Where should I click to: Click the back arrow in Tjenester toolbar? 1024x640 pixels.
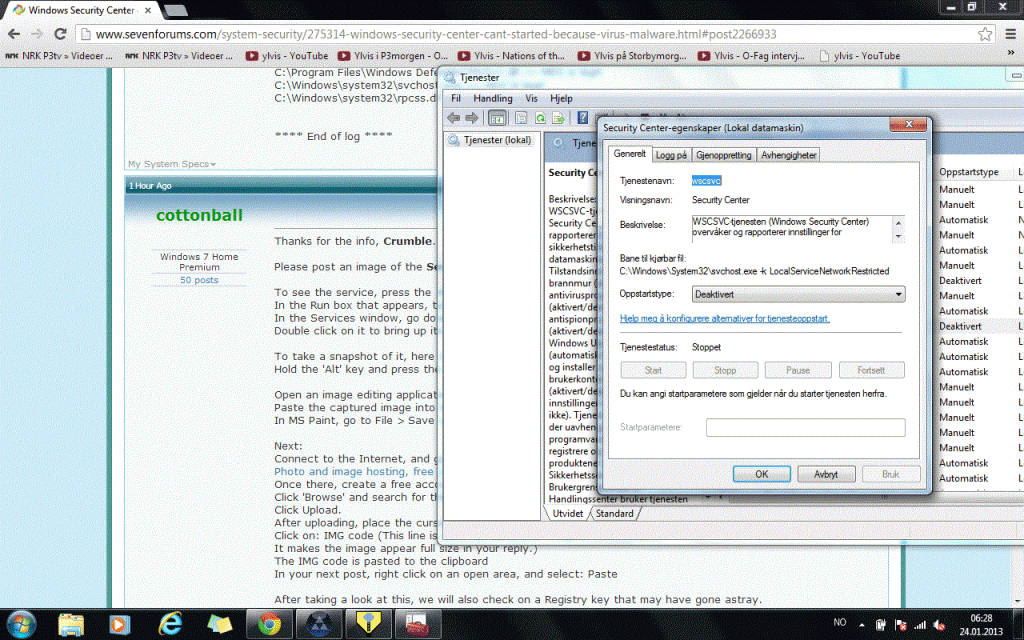(x=453, y=118)
